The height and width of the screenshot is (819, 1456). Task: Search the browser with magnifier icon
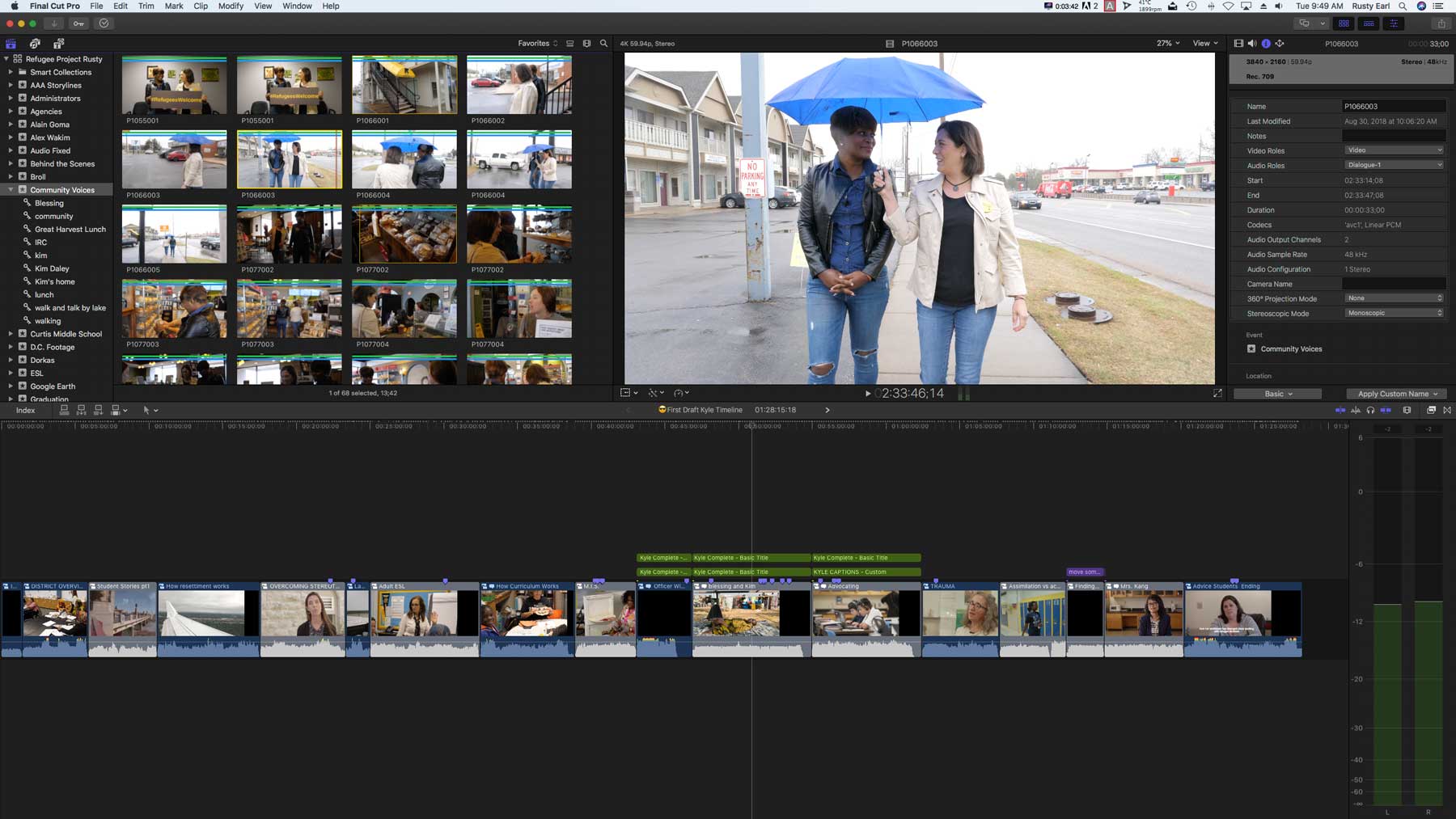tap(603, 44)
